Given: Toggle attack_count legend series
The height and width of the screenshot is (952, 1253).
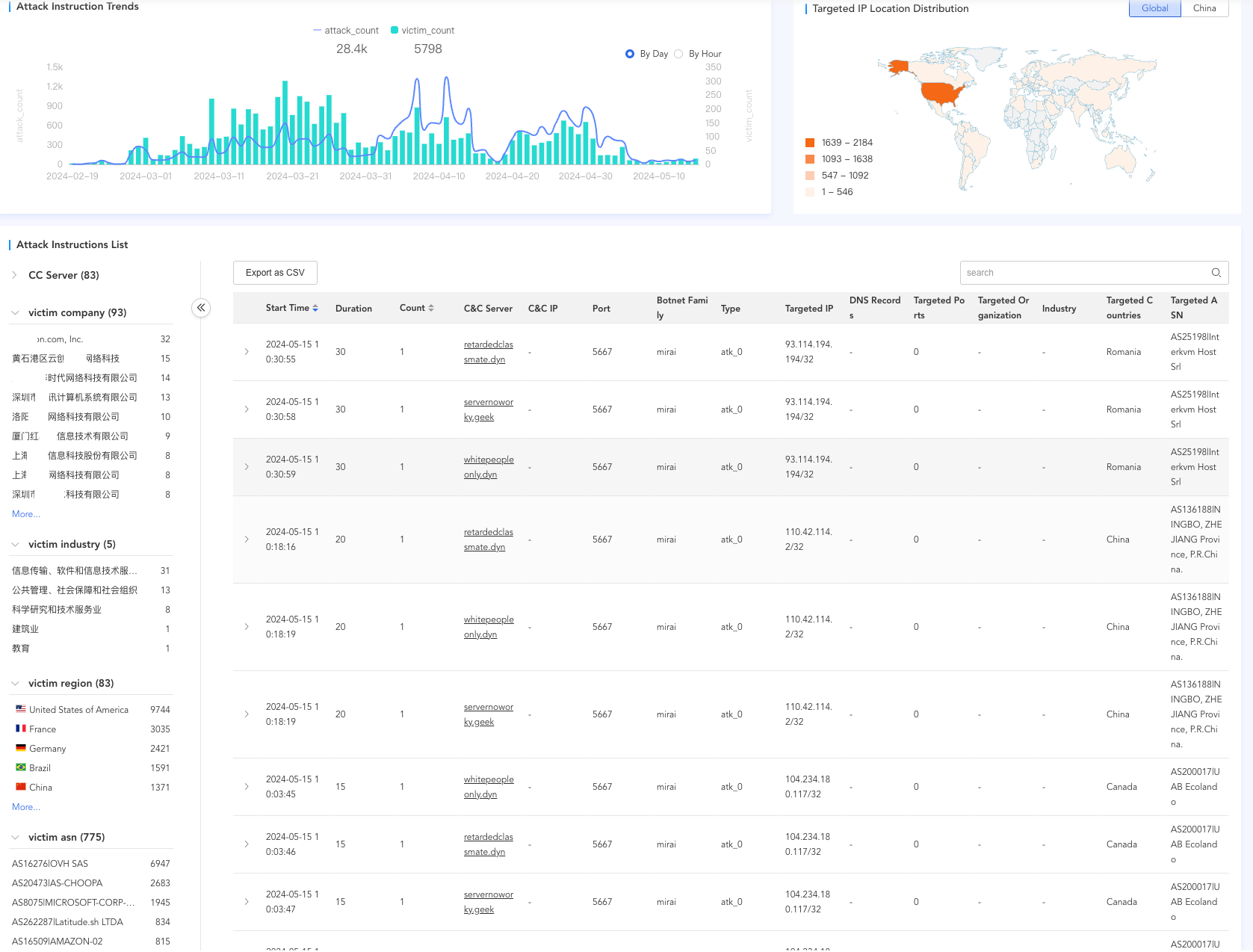Looking at the screenshot, I should [x=346, y=31].
